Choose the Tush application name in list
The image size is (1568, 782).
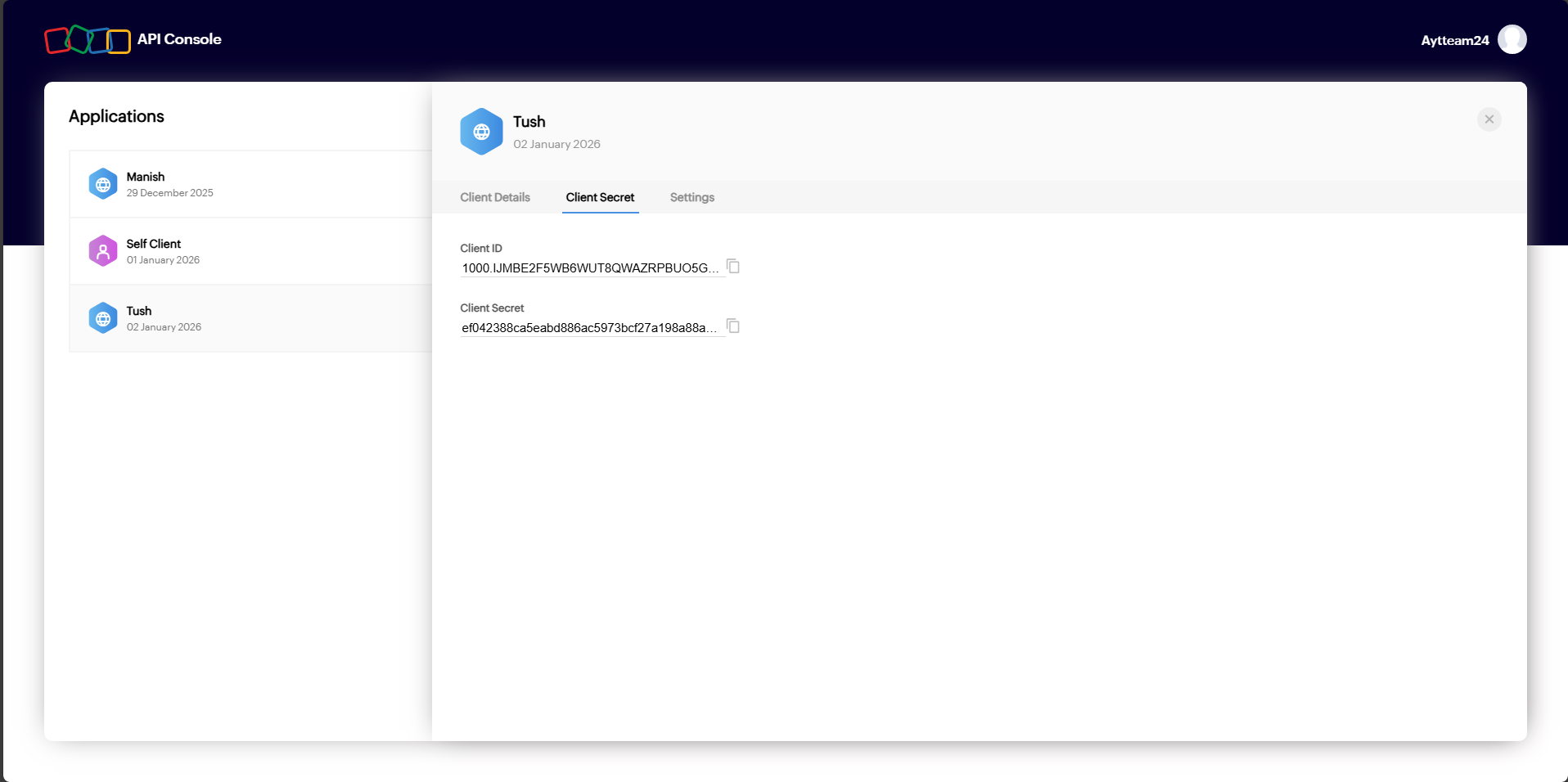[x=139, y=311]
